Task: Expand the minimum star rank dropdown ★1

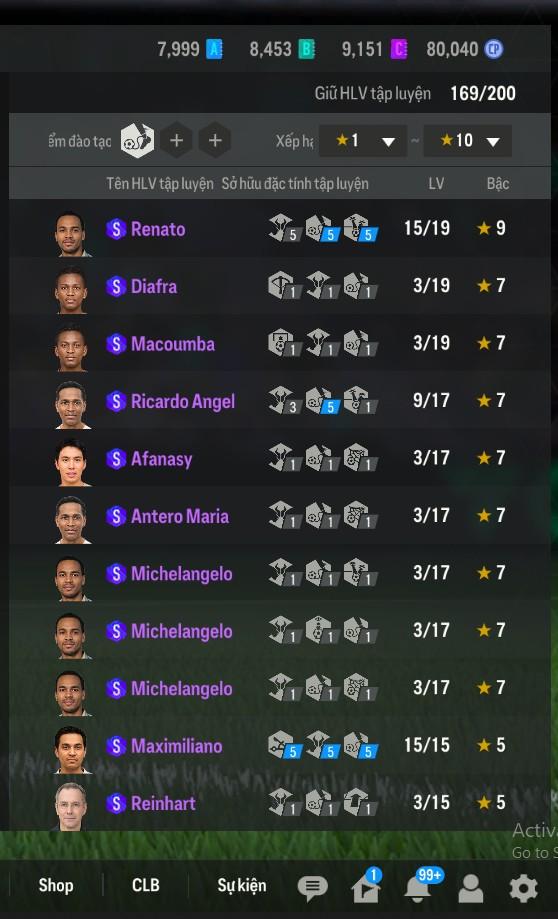Action: click(x=363, y=141)
